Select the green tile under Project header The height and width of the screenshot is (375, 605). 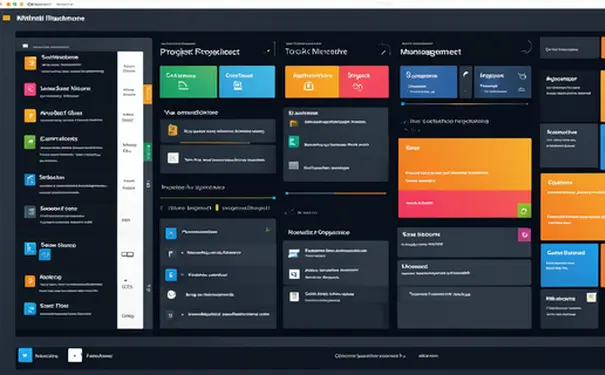188,81
